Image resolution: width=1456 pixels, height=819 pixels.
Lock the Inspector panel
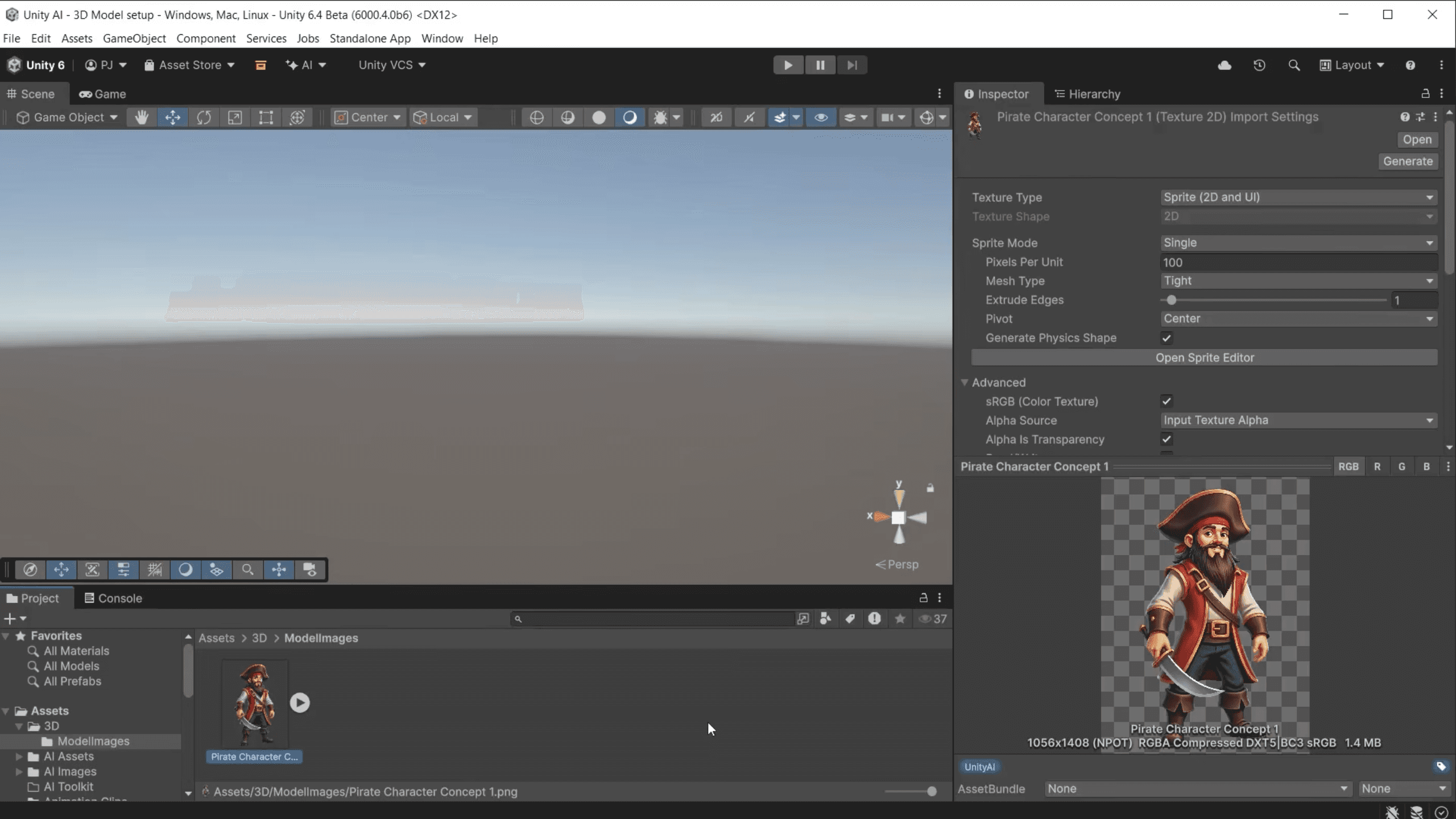click(x=1425, y=93)
